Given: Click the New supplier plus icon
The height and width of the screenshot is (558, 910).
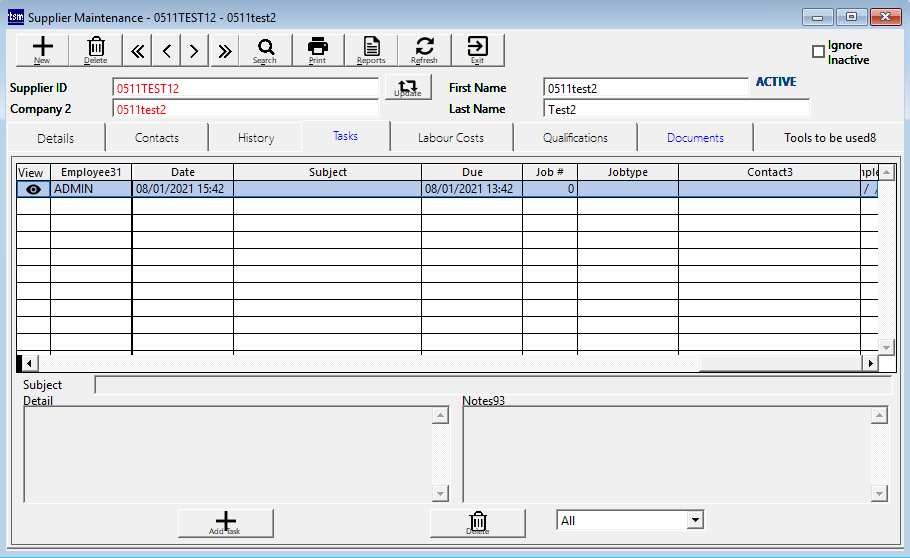Looking at the screenshot, I should [x=42, y=49].
